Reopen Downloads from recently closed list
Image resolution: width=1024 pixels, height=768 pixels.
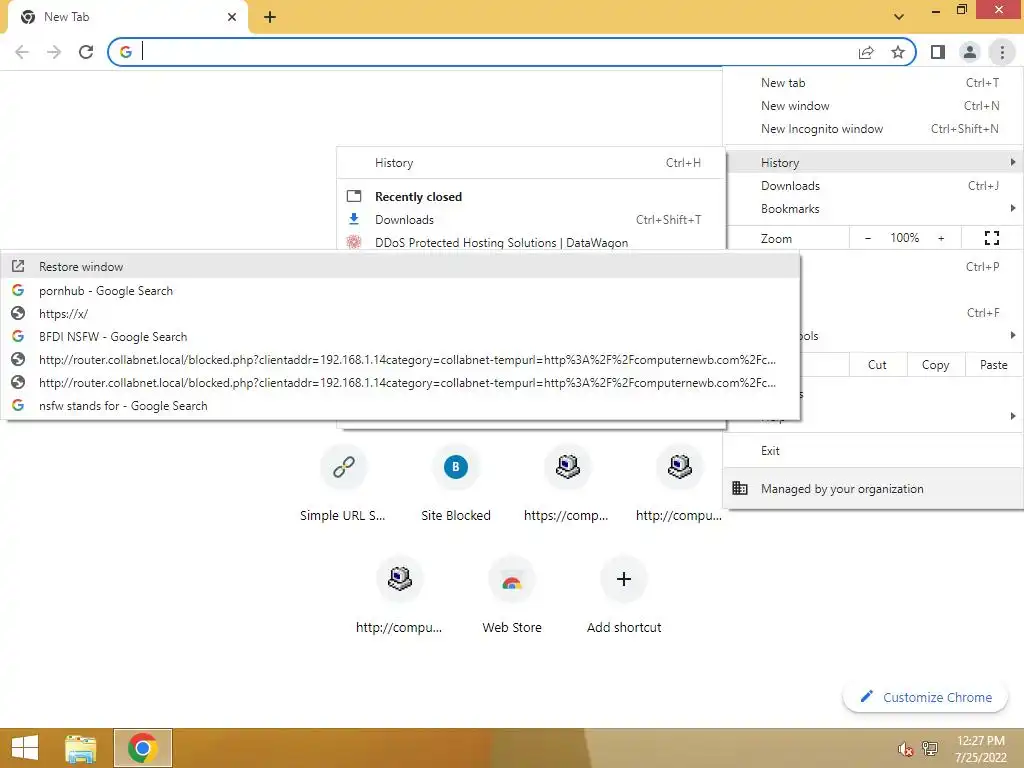(x=531, y=219)
